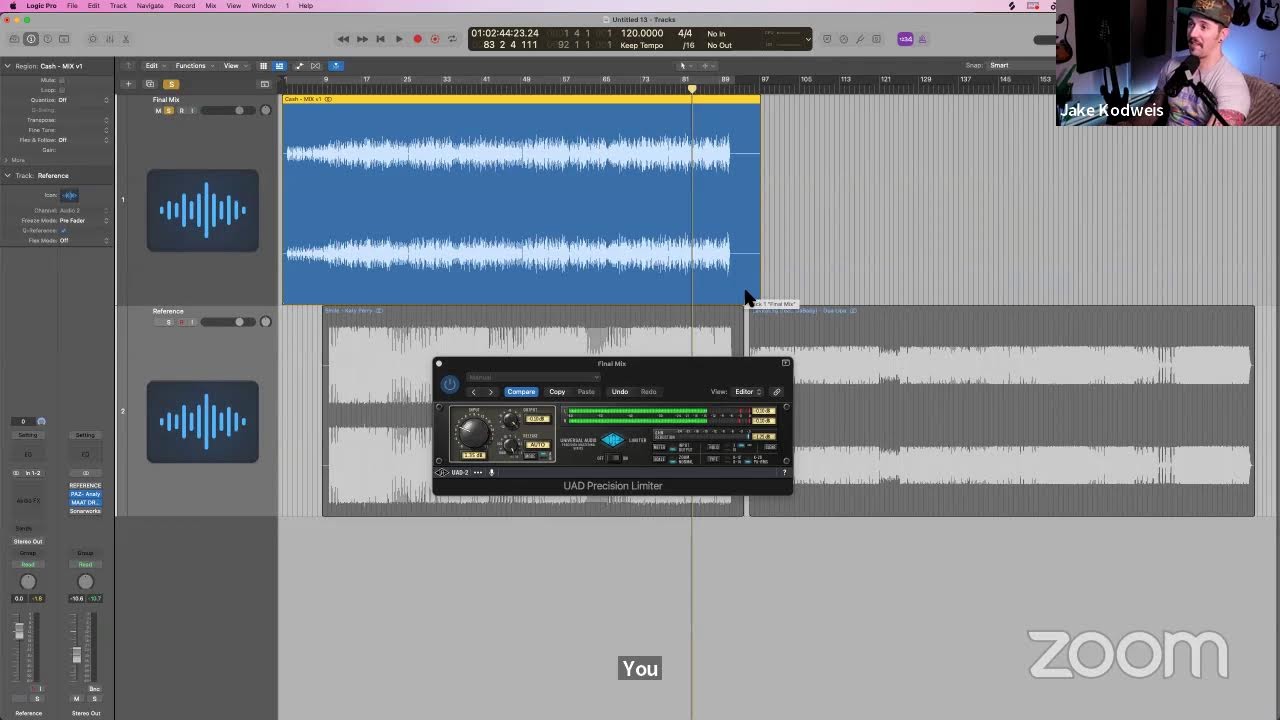The height and width of the screenshot is (720, 1280).
Task: Record-enable the Final Mix track
Action: tap(181, 110)
